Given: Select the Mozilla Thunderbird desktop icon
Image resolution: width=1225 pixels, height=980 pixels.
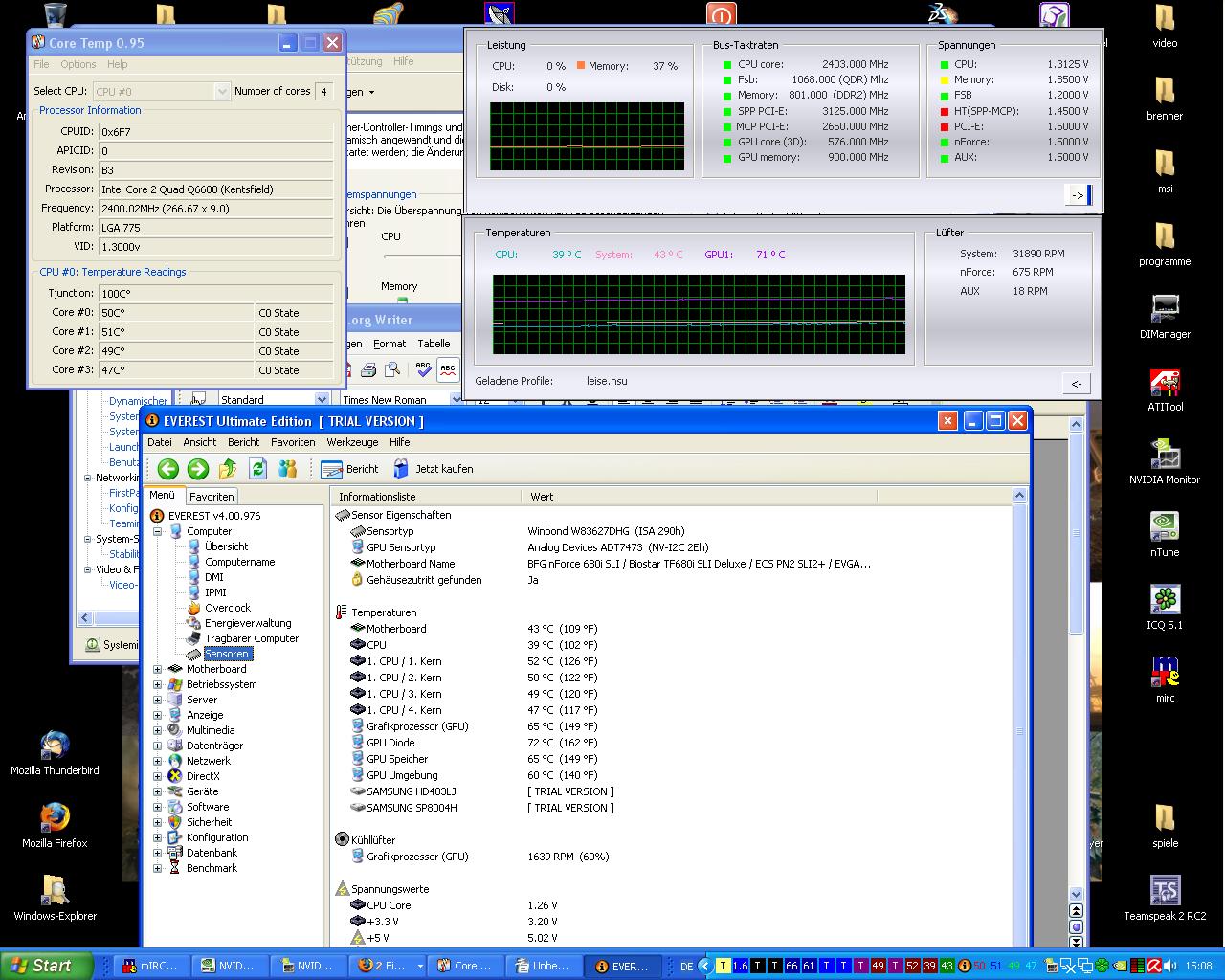Looking at the screenshot, I should click(55, 753).
